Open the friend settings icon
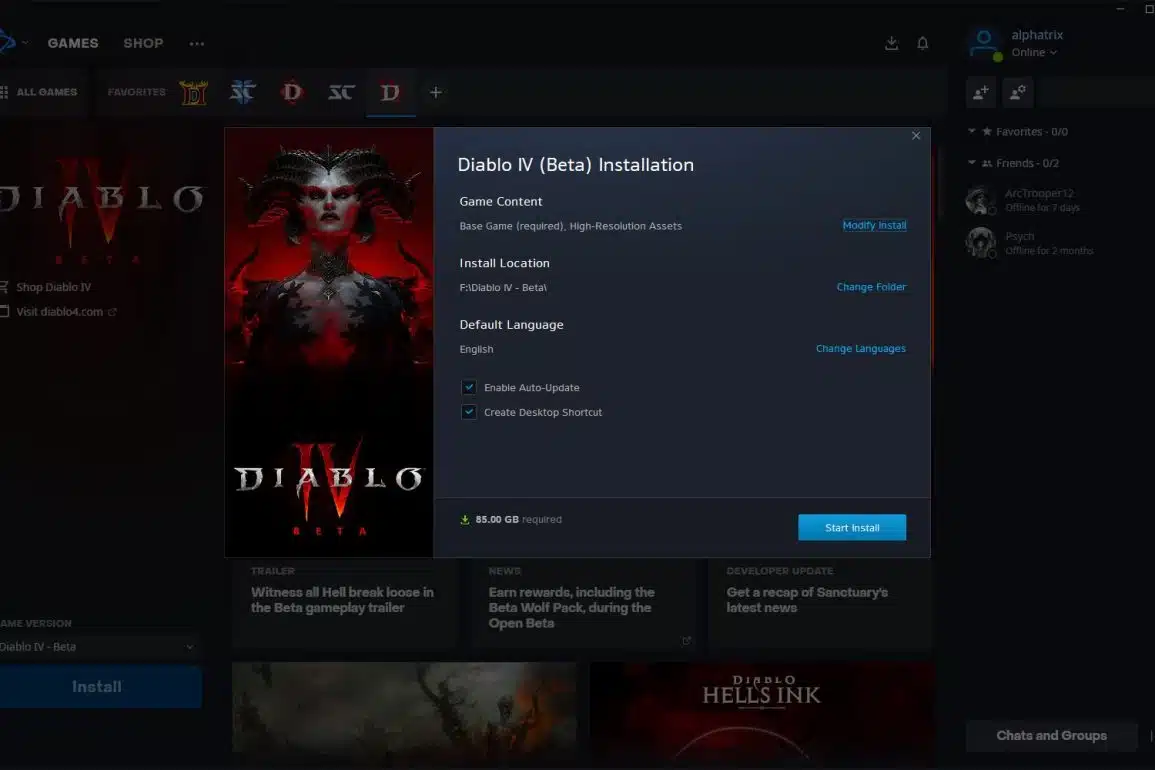This screenshot has width=1155, height=770. click(1017, 93)
